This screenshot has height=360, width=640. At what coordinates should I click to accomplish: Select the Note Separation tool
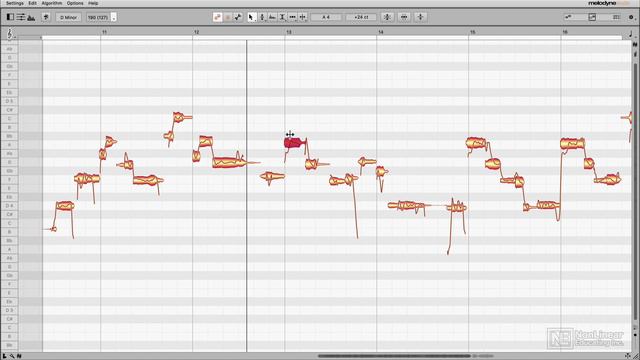(x=302, y=17)
